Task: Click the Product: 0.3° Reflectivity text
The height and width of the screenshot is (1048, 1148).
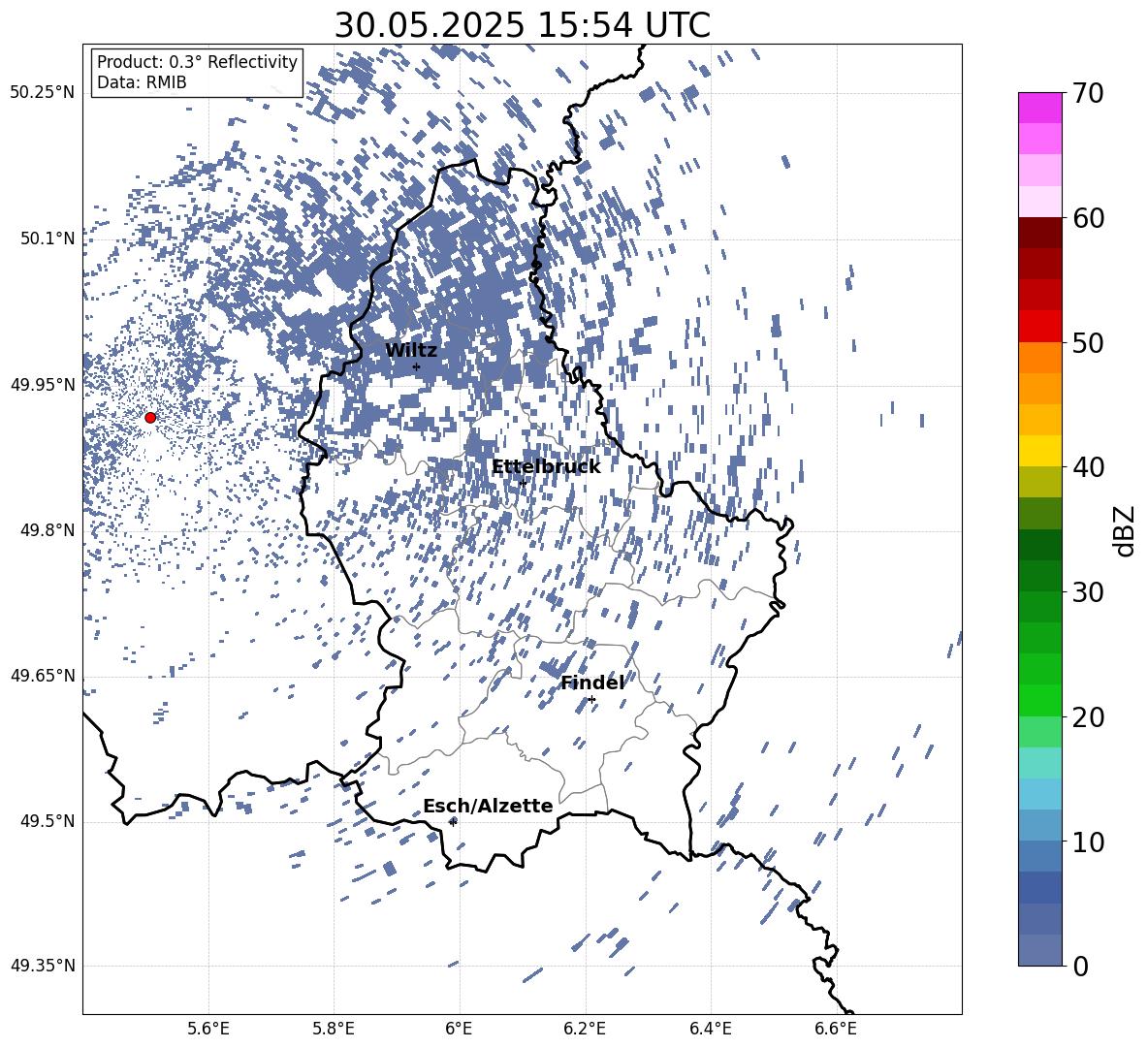Action: pos(197,62)
